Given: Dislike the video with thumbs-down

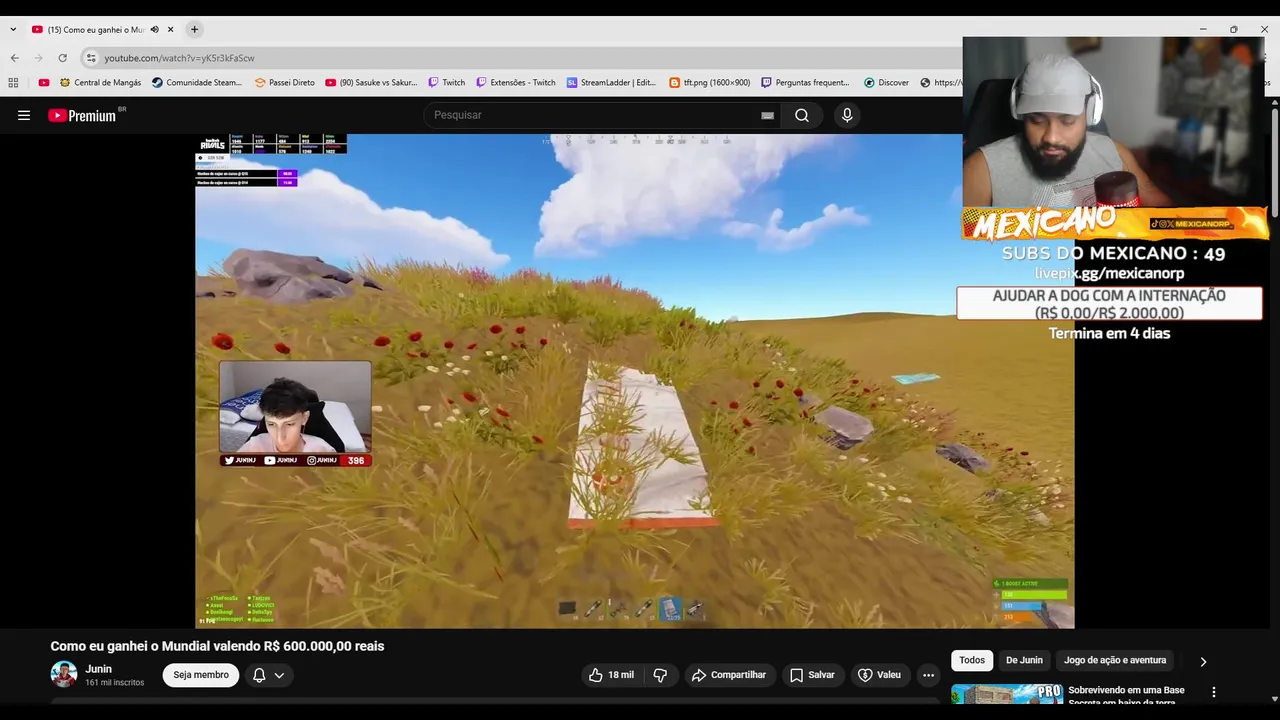Looking at the screenshot, I should click(x=660, y=675).
